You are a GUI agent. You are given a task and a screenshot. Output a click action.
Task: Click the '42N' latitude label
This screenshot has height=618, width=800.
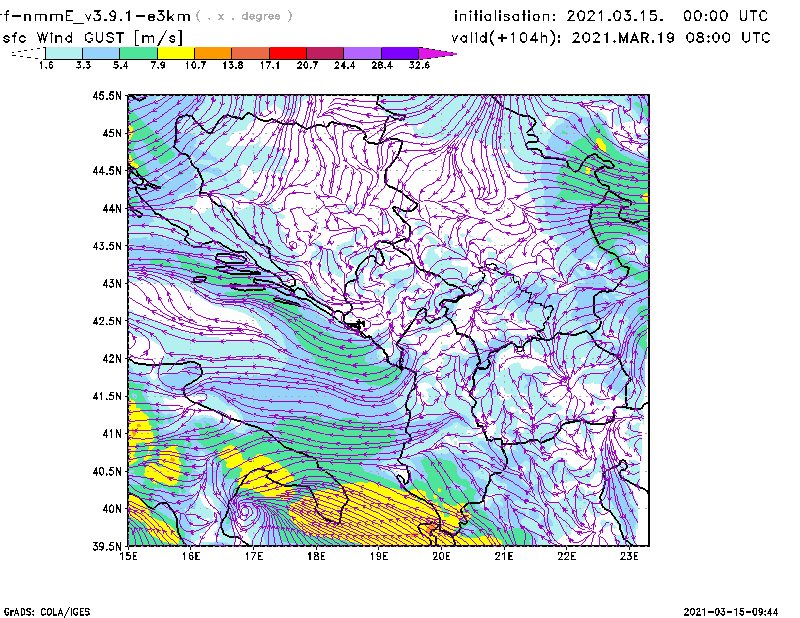coord(112,358)
